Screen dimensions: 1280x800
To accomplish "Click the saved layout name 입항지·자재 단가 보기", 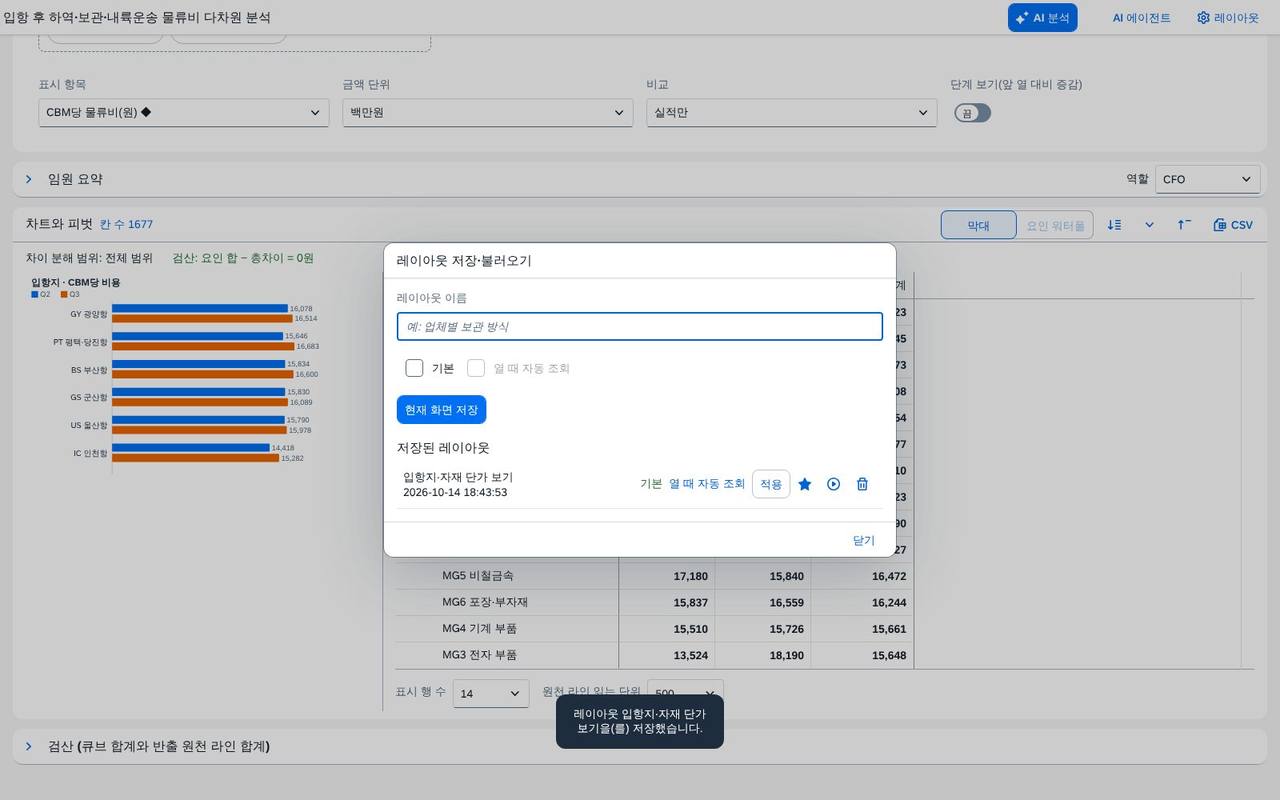I will point(458,477).
